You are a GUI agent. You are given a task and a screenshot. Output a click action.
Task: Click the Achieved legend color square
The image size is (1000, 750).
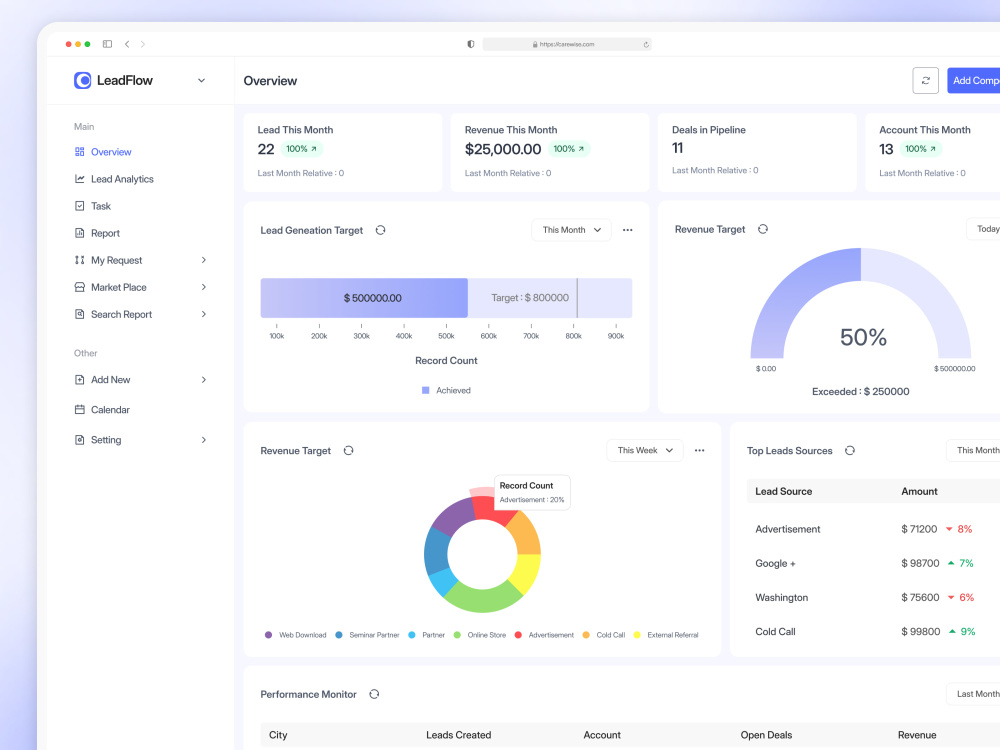tap(425, 390)
